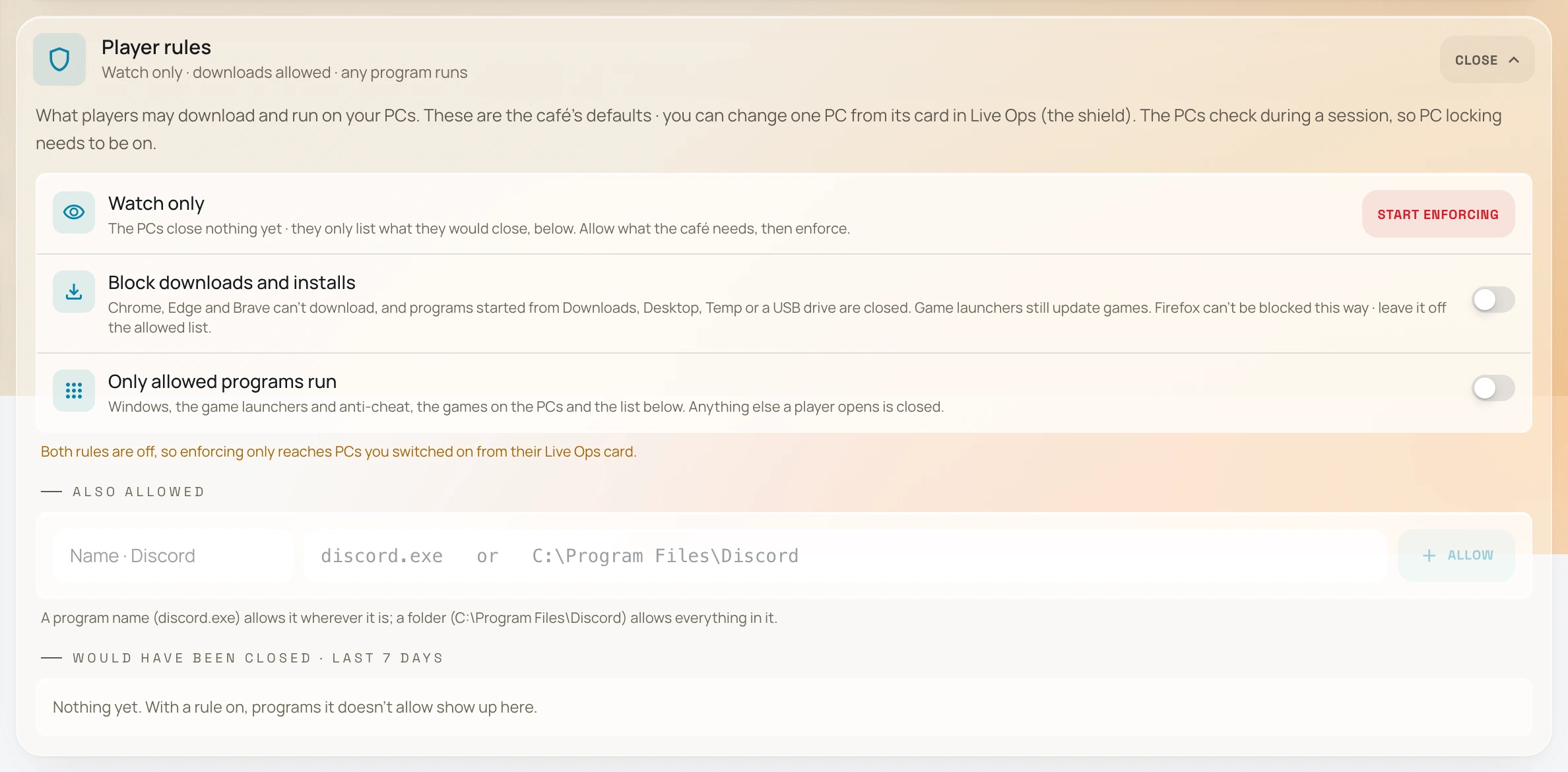Click the Watch only row title
The width and height of the screenshot is (1568, 772).
(x=156, y=203)
